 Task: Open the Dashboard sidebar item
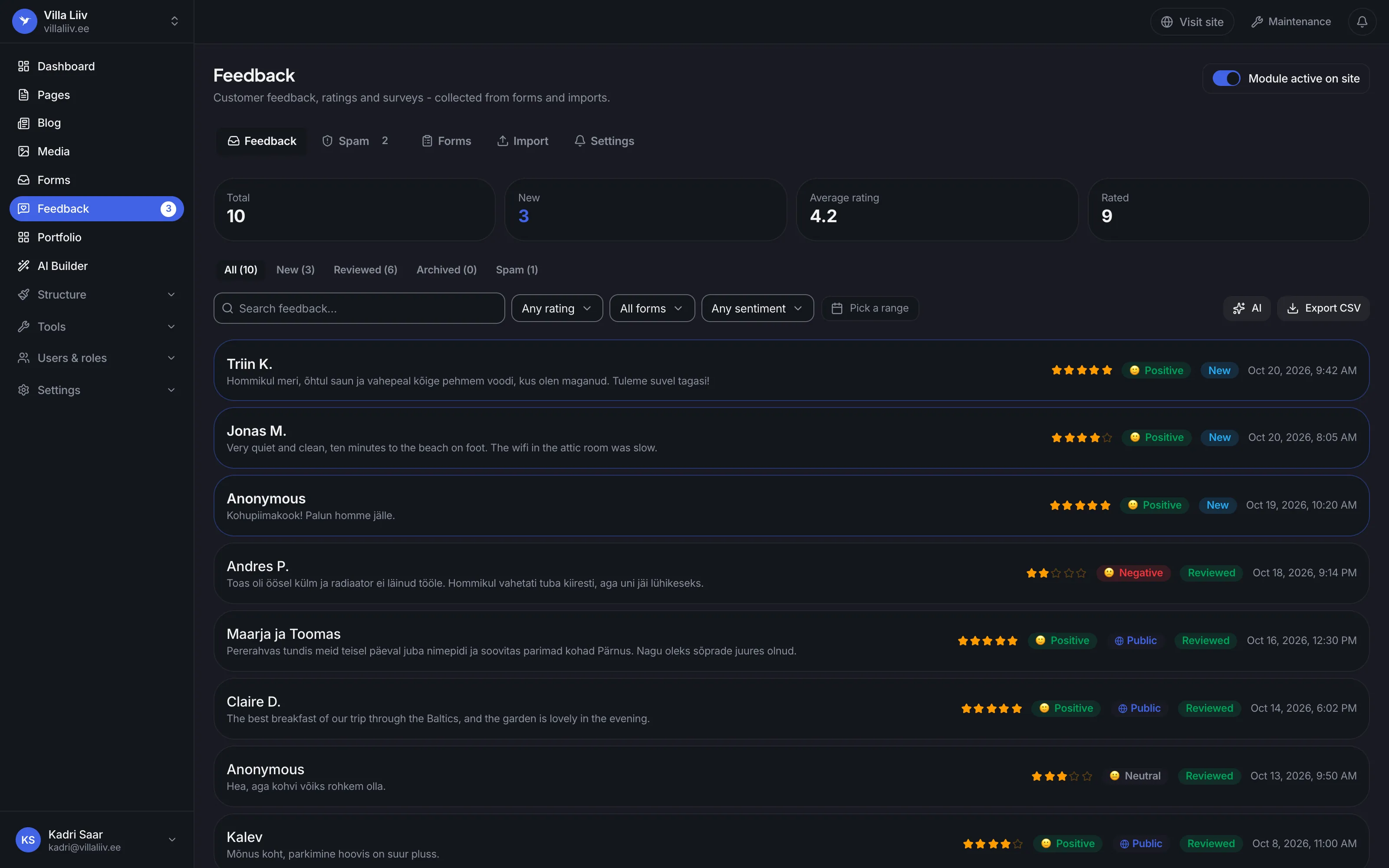(96, 66)
